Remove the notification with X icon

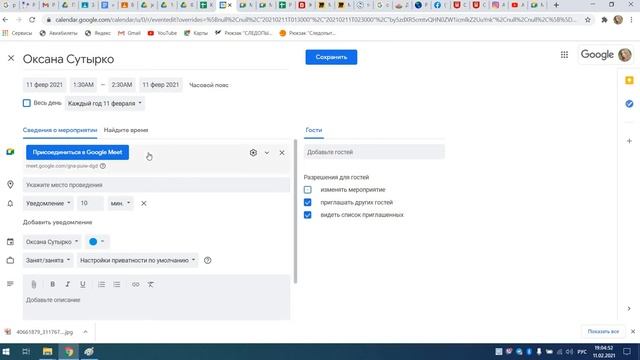(144, 203)
